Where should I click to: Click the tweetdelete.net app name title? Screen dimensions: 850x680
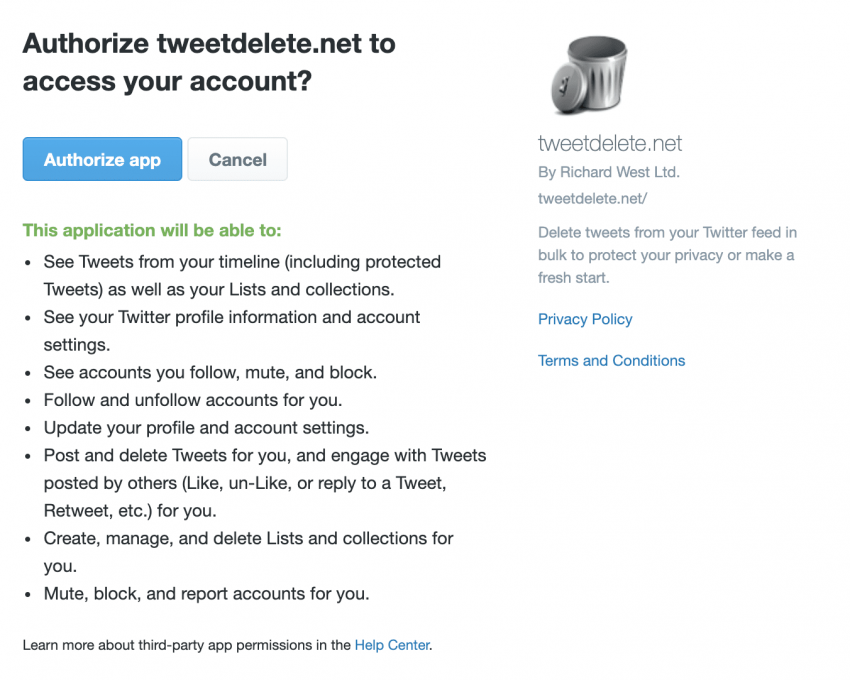click(610, 144)
